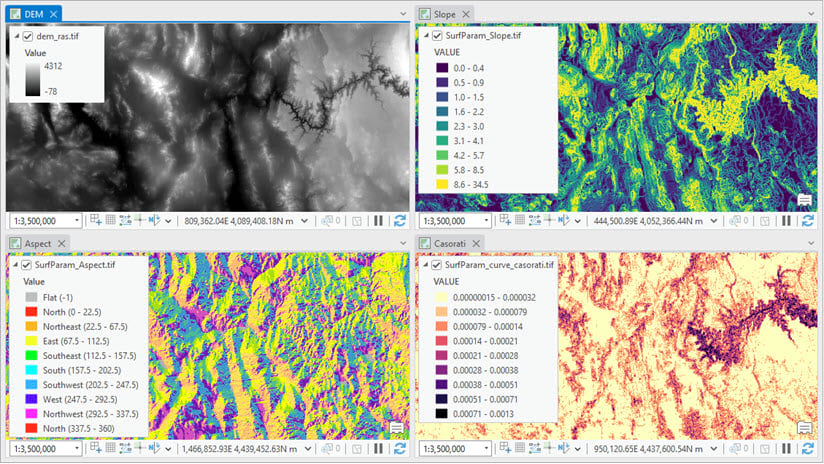Click the cyan South aspect swatch
Image resolution: width=824 pixels, height=464 pixels.
coord(32,370)
